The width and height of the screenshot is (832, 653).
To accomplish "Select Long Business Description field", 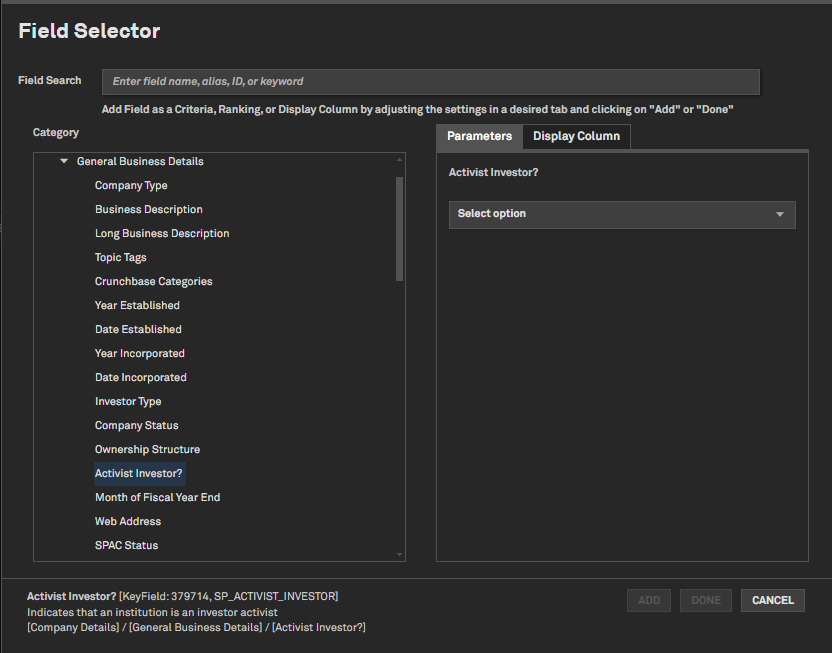I will click(162, 233).
